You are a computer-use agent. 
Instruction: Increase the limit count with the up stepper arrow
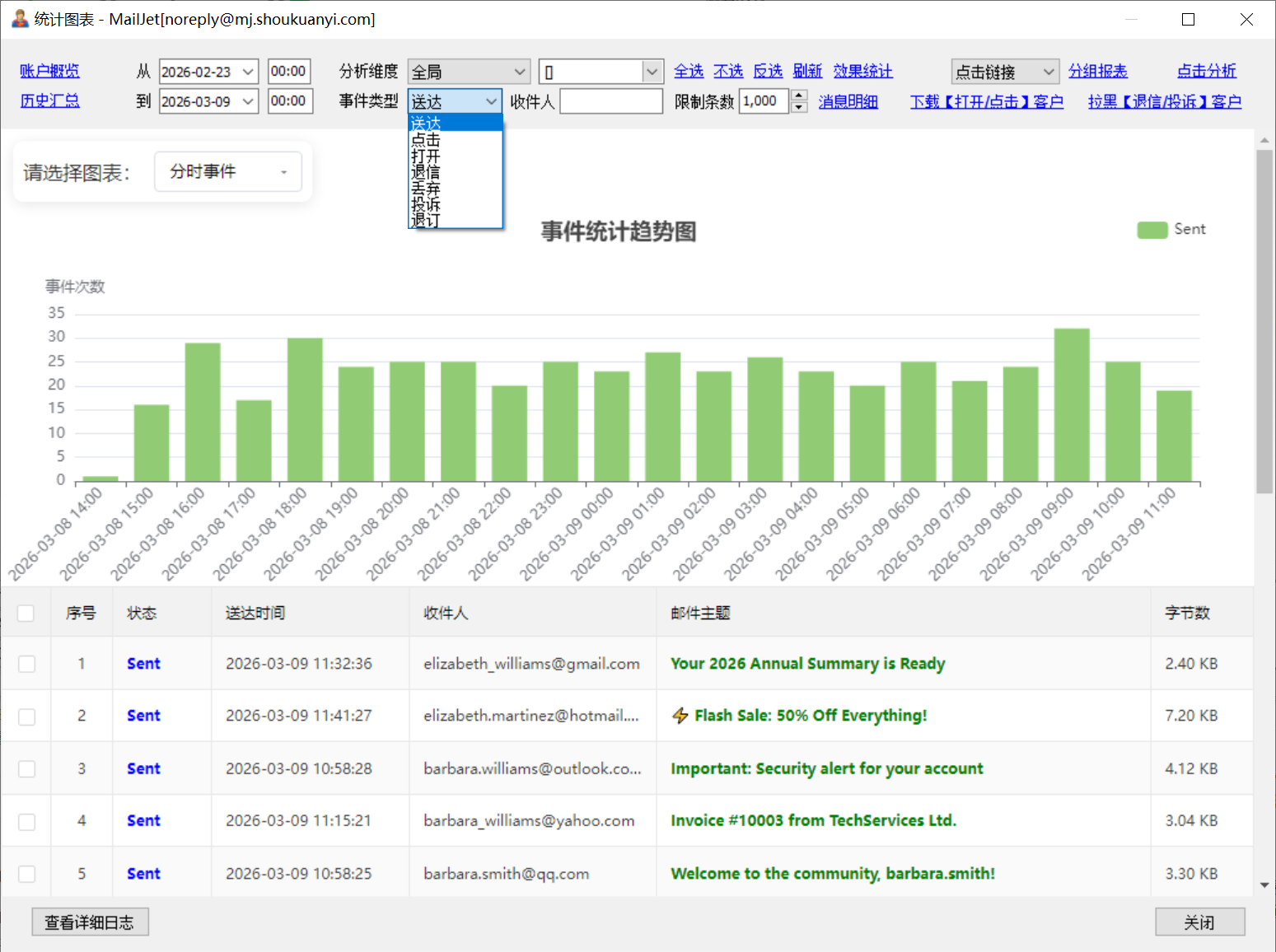pos(798,95)
